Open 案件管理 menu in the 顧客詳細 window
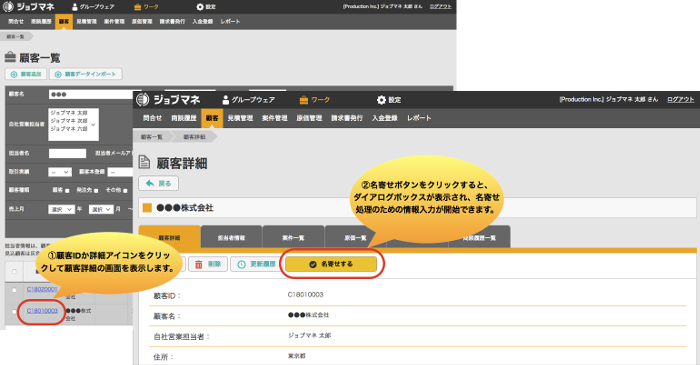 click(x=275, y=118)
